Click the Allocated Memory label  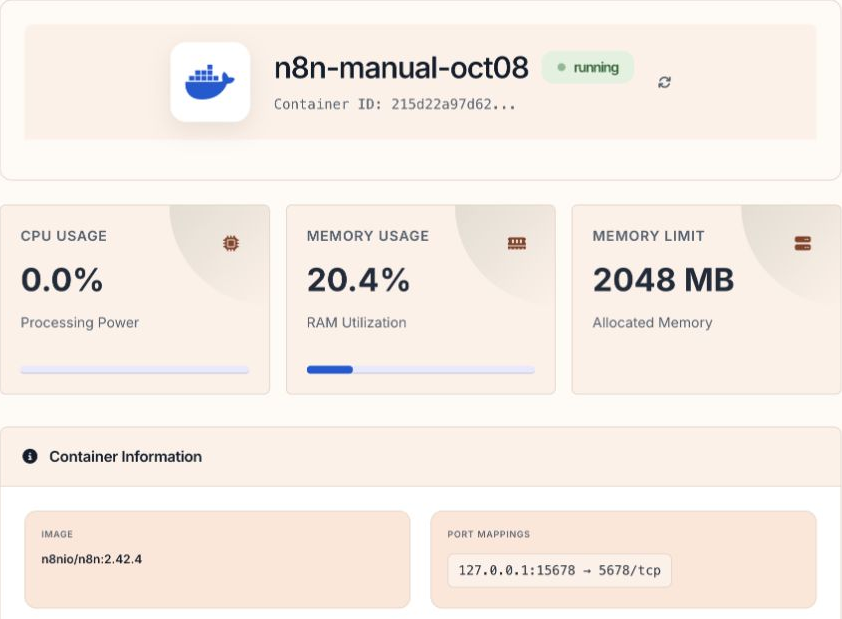tap(652, 323)
